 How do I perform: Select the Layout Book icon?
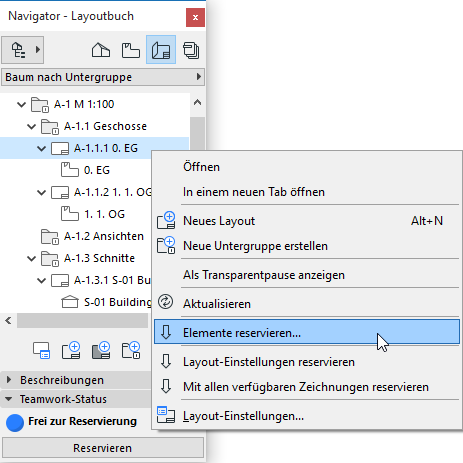[161, 50]
